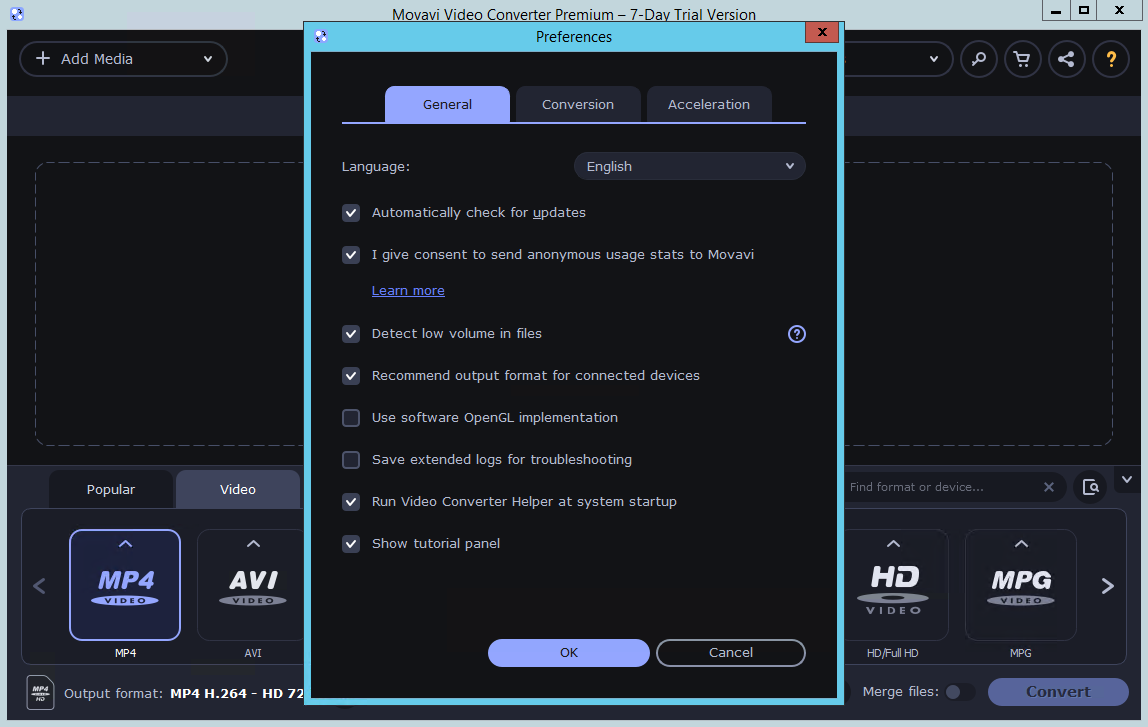Cancel the Preferences dialog
This screenshot has width=1148, height=727.
731,652
